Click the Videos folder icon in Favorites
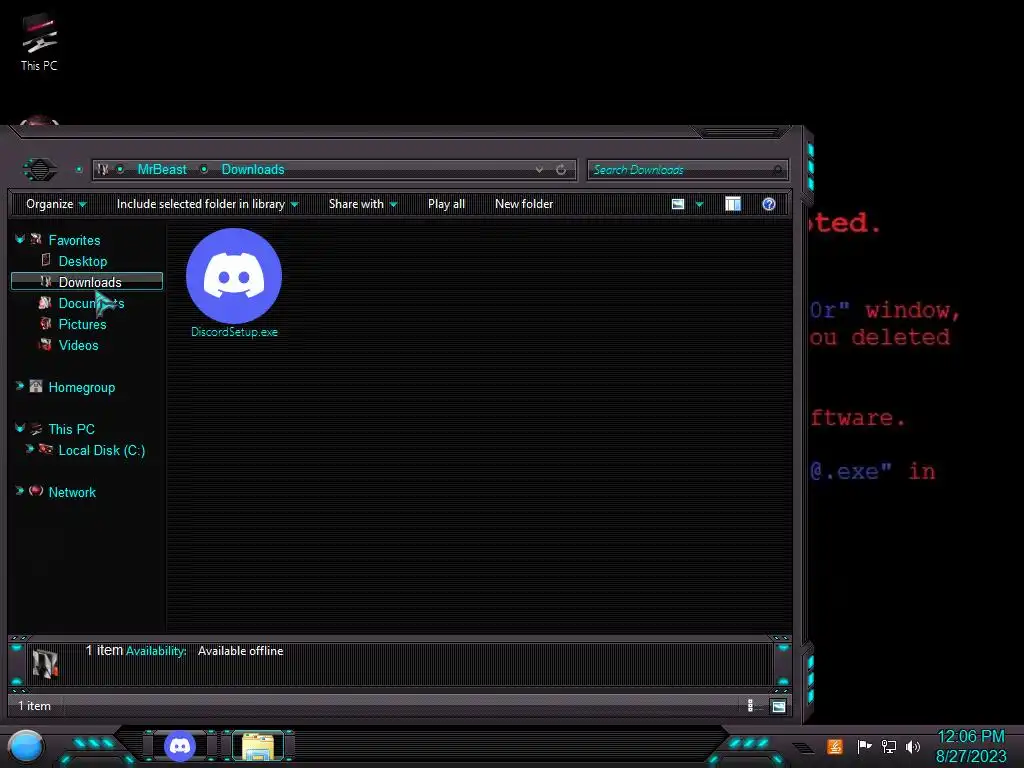 pos(45,344)
